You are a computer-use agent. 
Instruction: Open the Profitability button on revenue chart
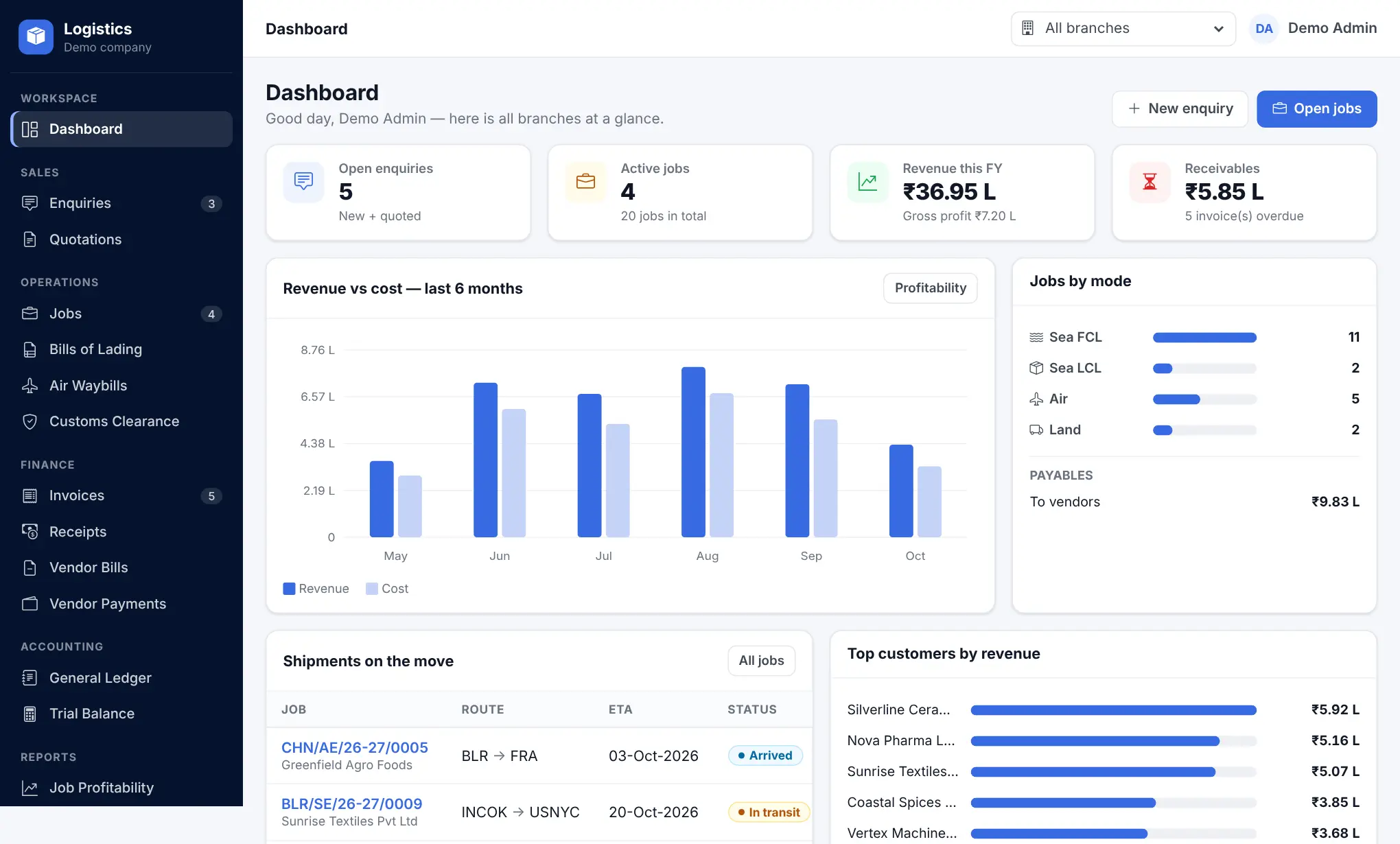pos(930,288)
